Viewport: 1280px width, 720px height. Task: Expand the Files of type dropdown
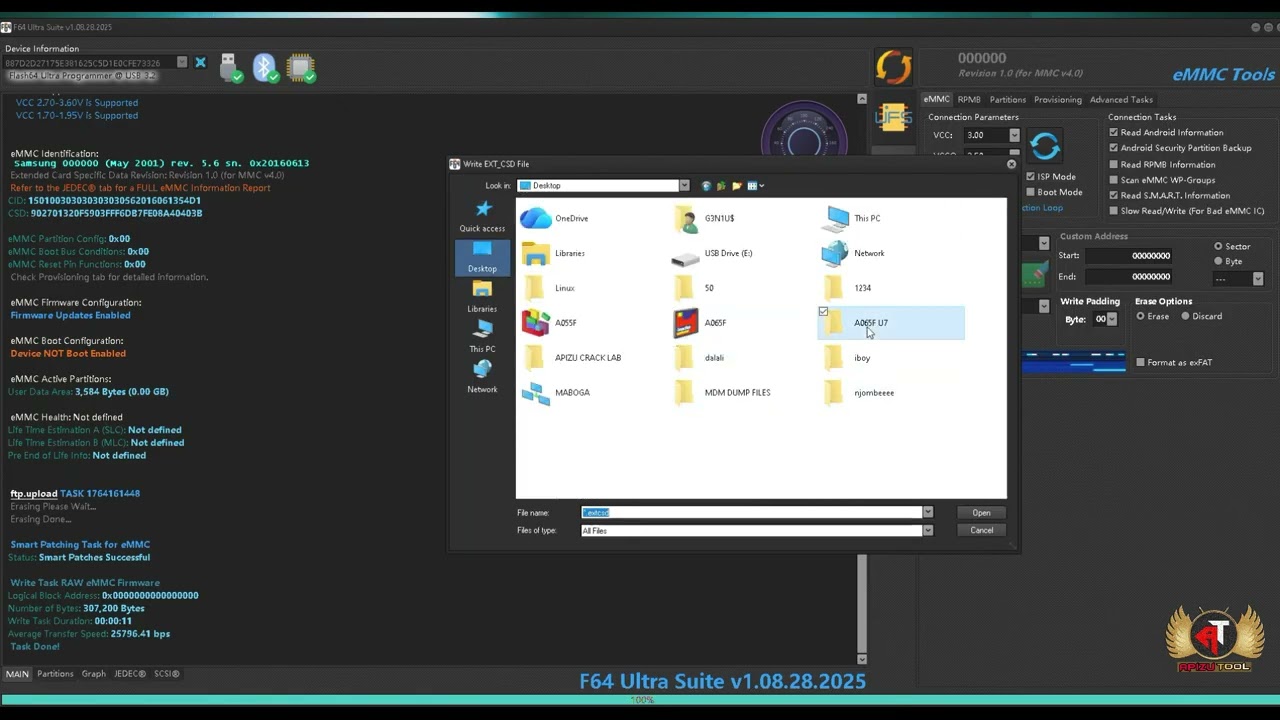pyautogui.click(x=927, y=530)
